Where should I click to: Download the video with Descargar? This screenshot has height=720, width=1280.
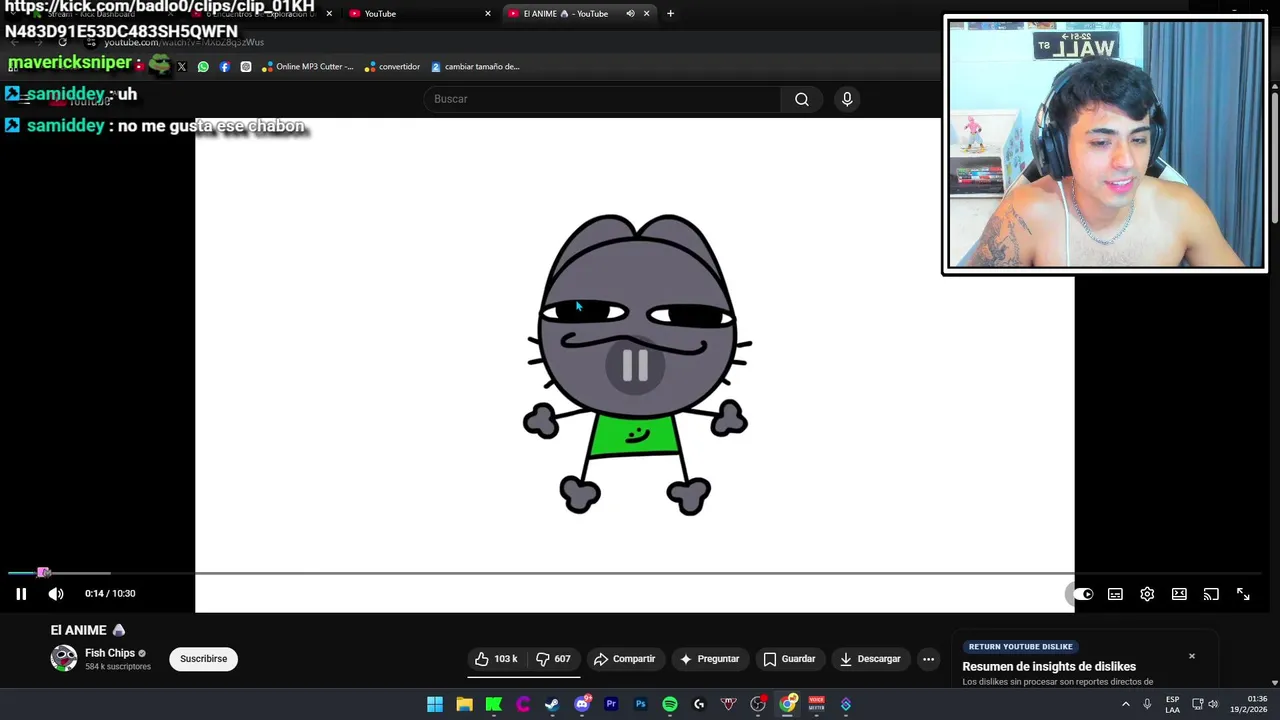click(x=870, y=659)
